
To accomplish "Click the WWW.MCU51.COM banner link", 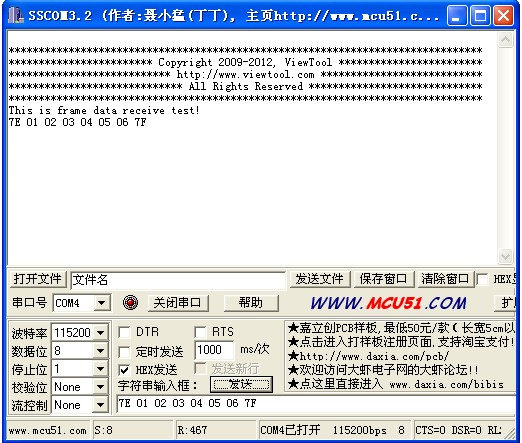I will [388, 303].
